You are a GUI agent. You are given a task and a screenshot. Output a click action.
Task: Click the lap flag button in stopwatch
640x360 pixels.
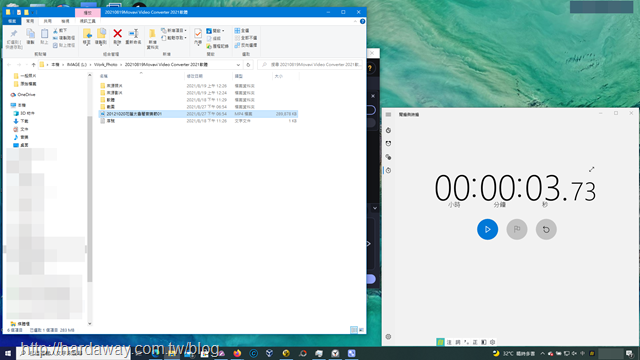pos(517,229)
